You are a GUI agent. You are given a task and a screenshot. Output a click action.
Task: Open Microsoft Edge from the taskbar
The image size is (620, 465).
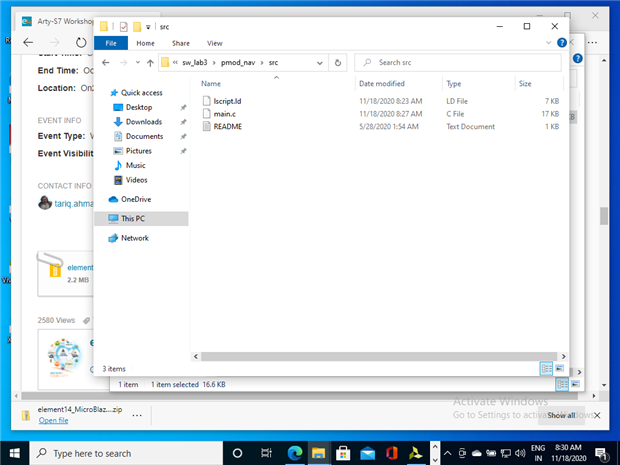pyautogui.click(x=295, y=453)
